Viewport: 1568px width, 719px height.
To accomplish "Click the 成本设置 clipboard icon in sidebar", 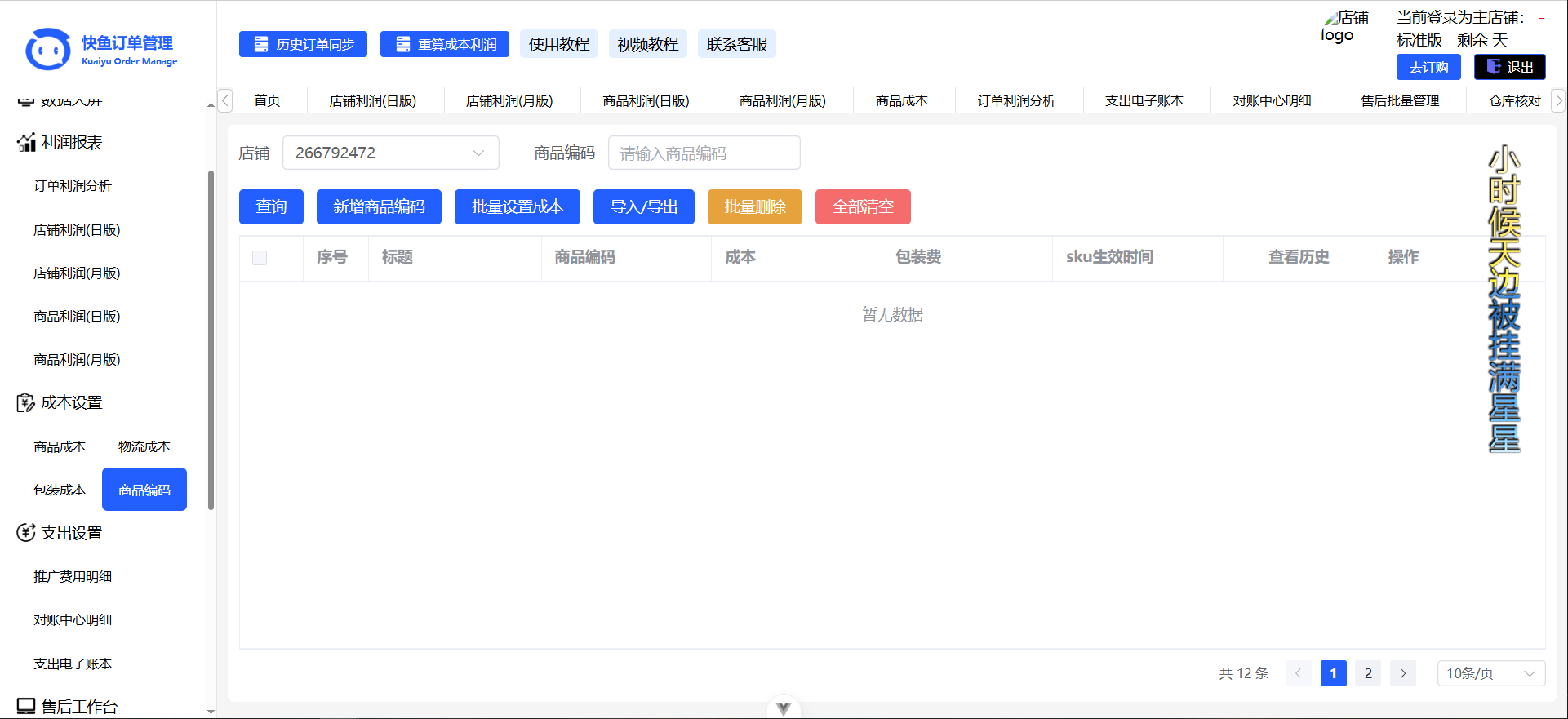I will (x=26, y=403).
